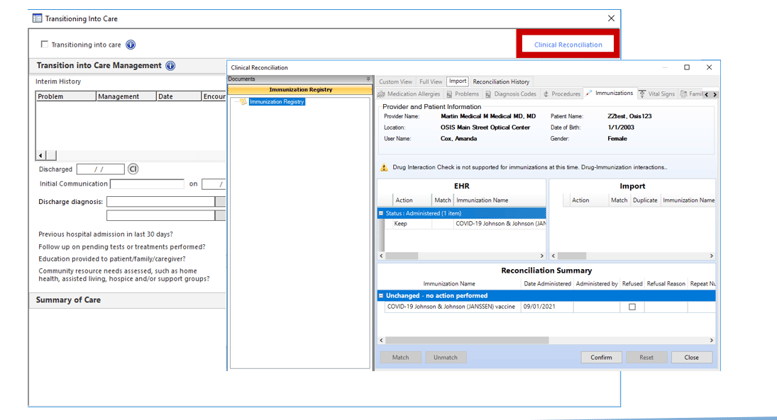
Task: Switch to the Full View tab
Action: 431,82
